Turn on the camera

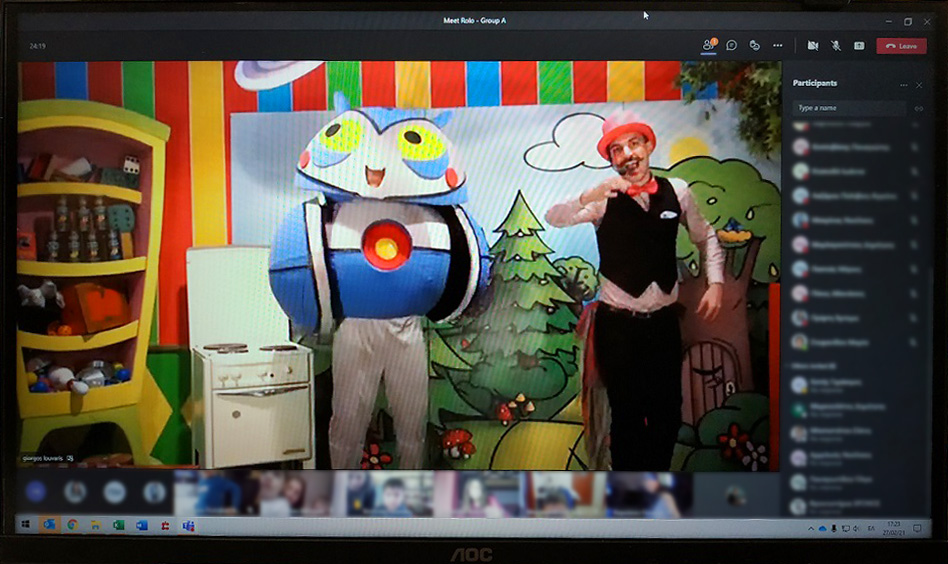tap(813, 45)
